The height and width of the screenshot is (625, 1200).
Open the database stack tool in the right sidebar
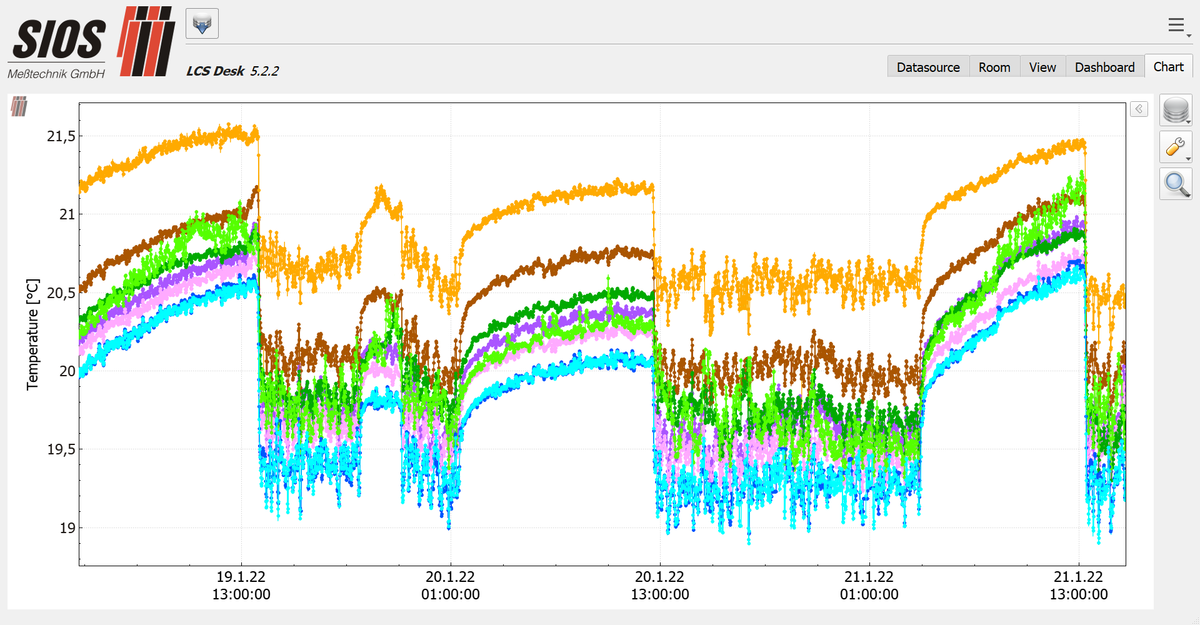tap(1175, 111)
